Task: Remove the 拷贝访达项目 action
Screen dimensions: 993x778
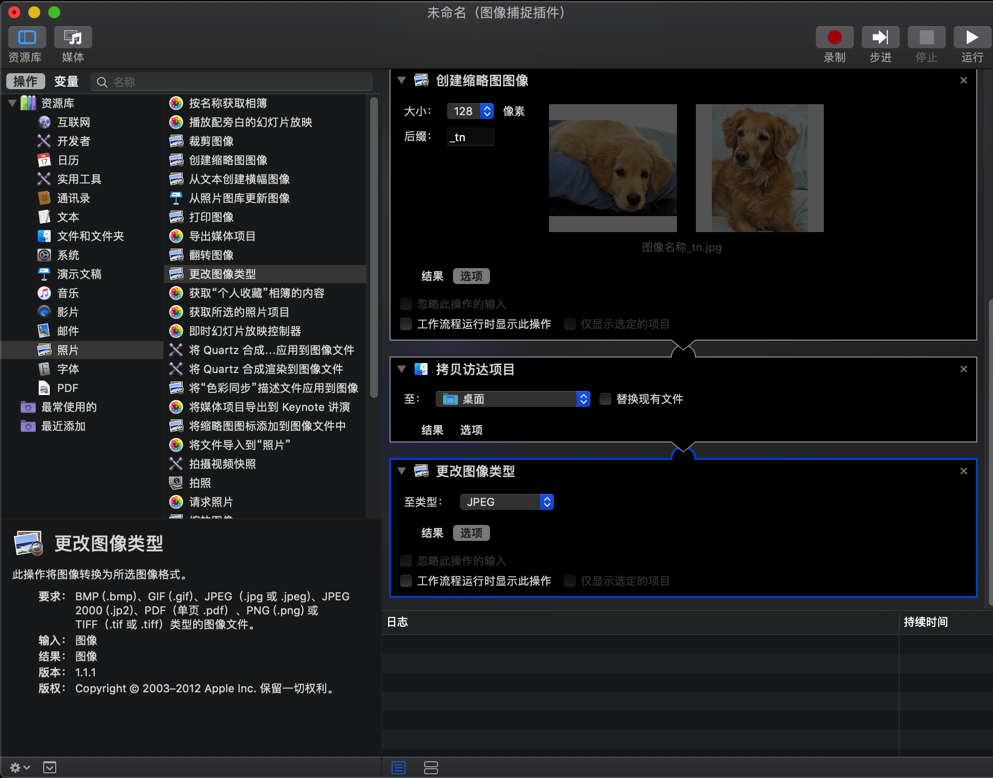Action: (x=963, y=369)
